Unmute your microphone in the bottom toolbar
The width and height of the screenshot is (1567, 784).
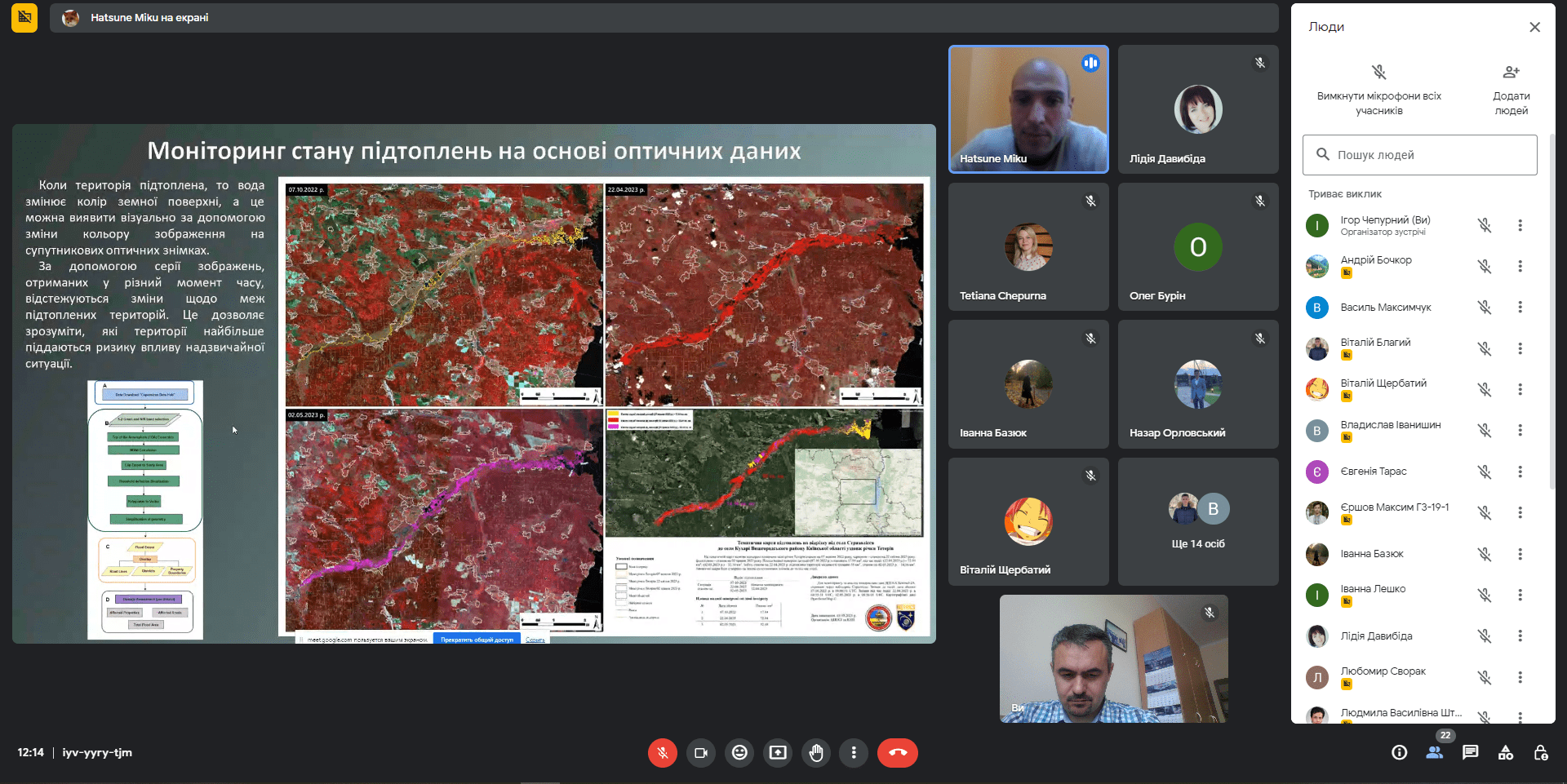(662, 752)
